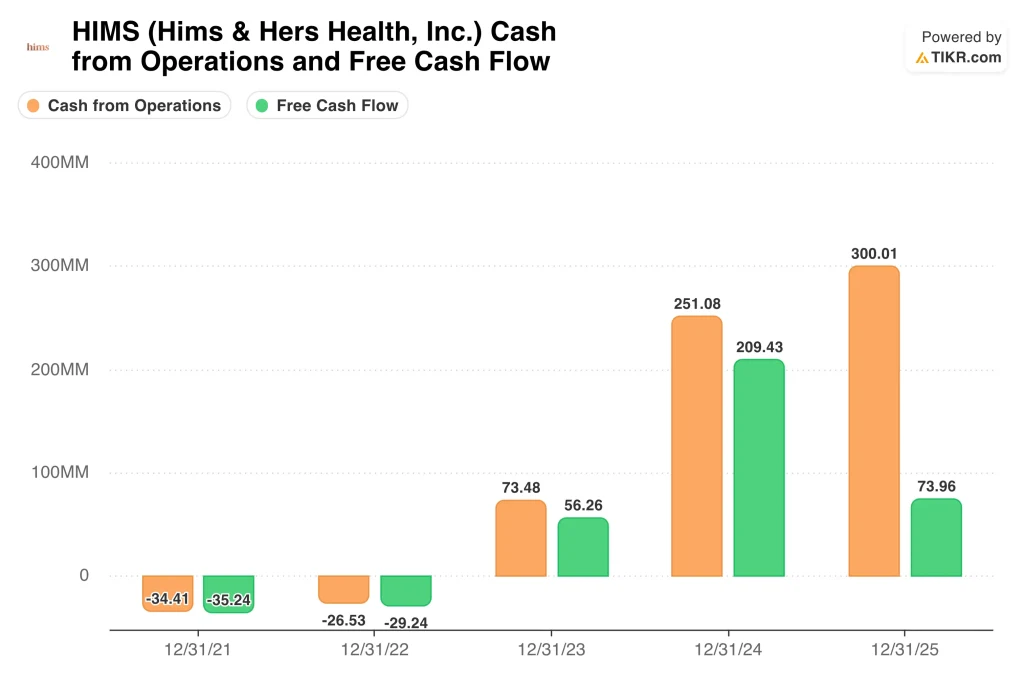Select the 56.26 green bar for 12/31/23
Screen dimensions: 1024x683
pyautogui.click(x=583, y=547)
